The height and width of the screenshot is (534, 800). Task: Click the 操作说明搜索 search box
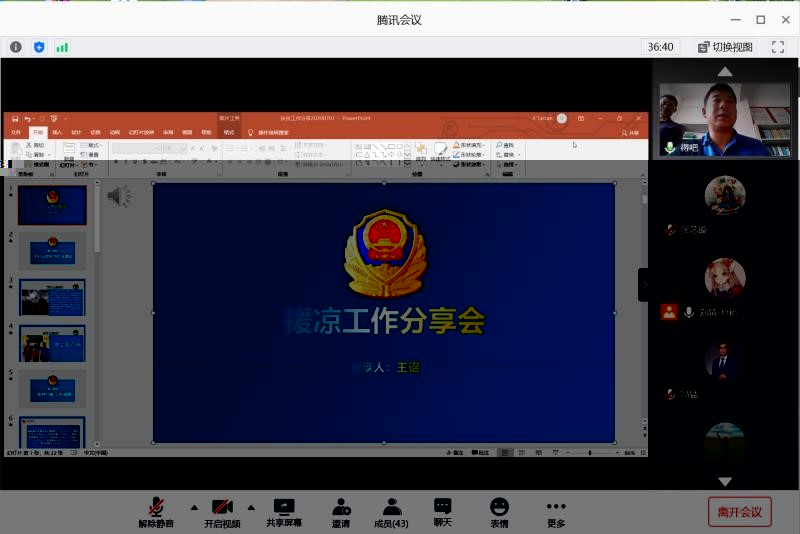(x=268, y=133)
